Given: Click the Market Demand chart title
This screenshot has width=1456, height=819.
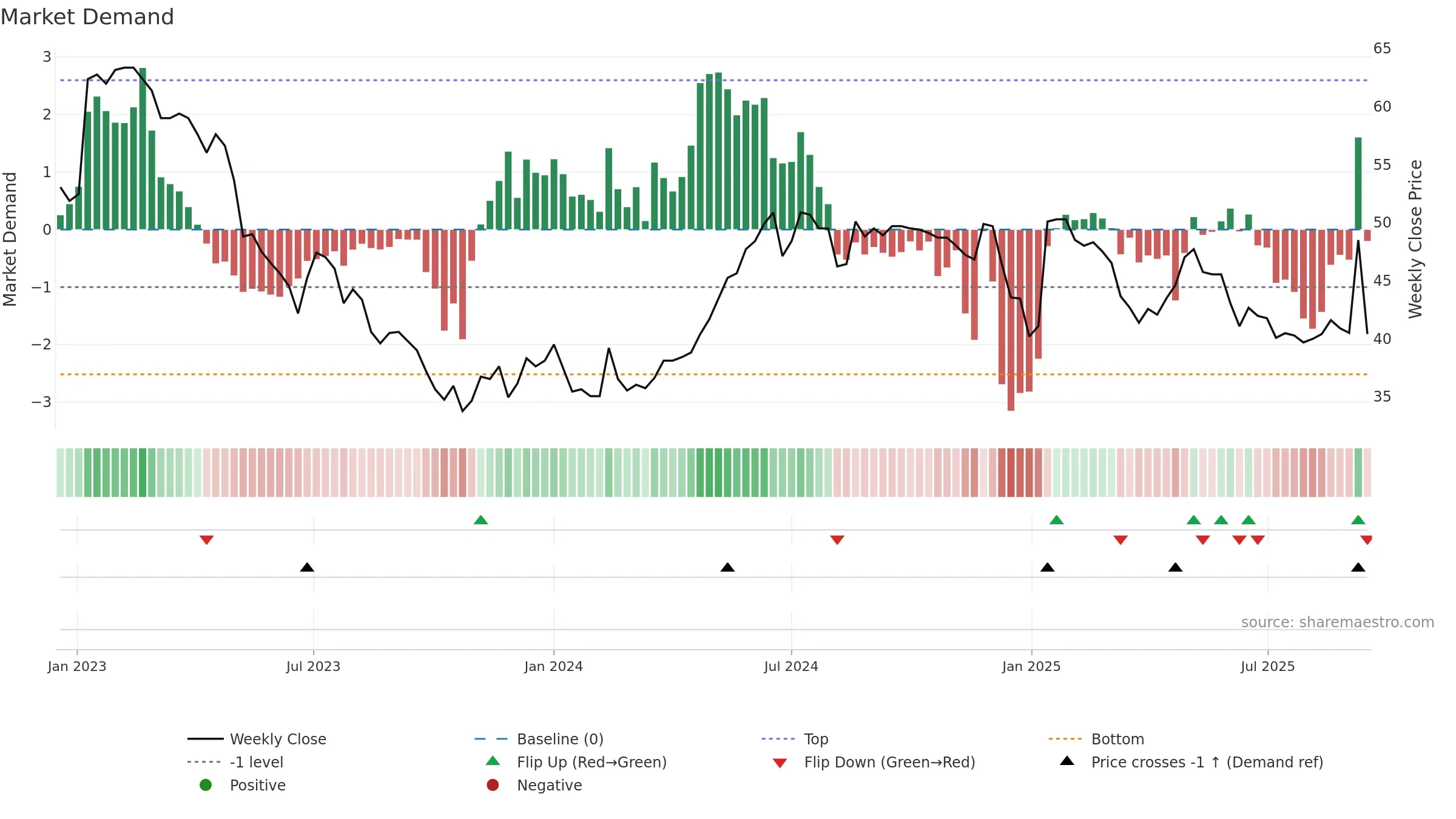Looking at the screenshot, I should pyautogui.click(x=87, y=17).
